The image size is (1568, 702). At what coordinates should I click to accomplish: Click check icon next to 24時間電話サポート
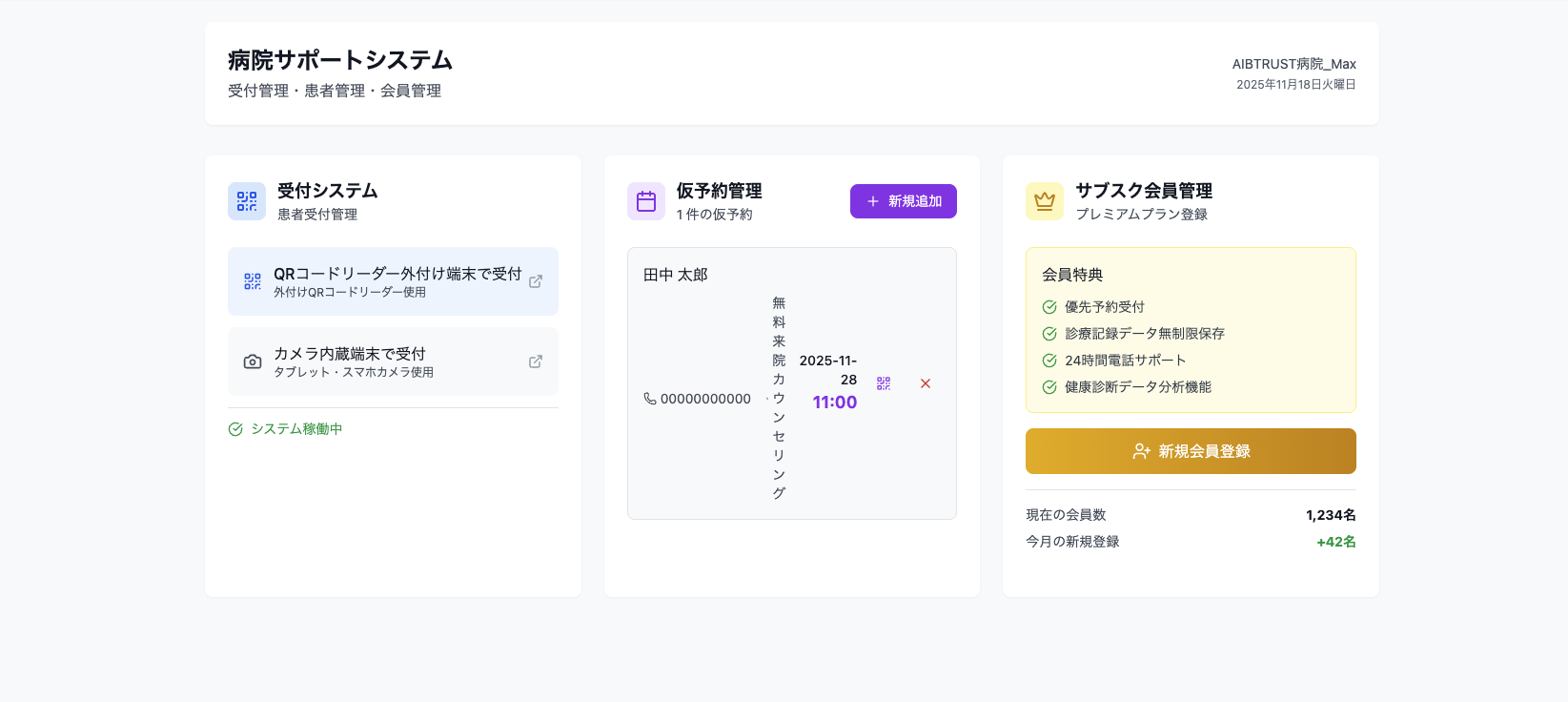coord(1049,361)
